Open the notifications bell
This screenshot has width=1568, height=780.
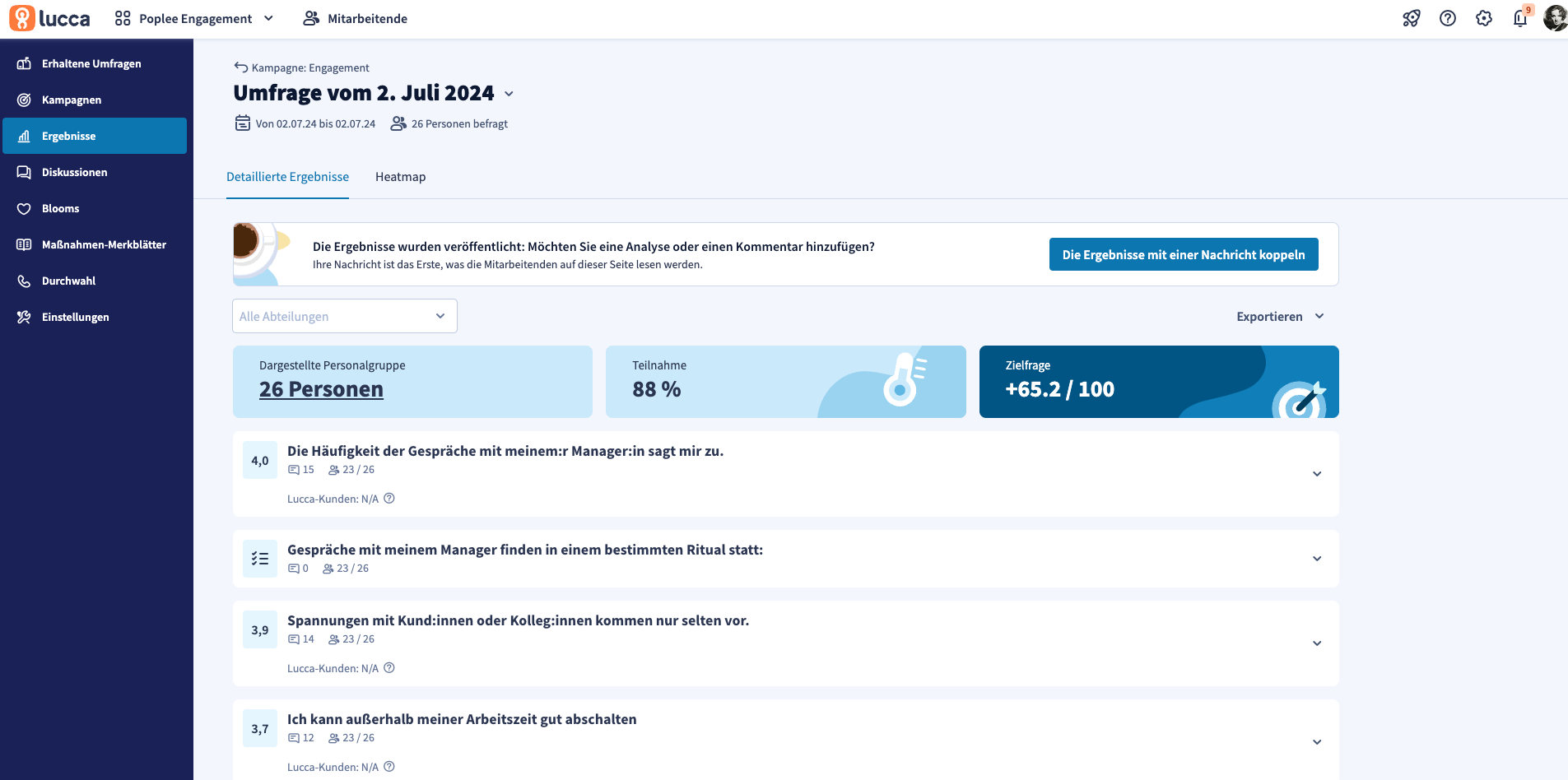(x=1520, y=18)
